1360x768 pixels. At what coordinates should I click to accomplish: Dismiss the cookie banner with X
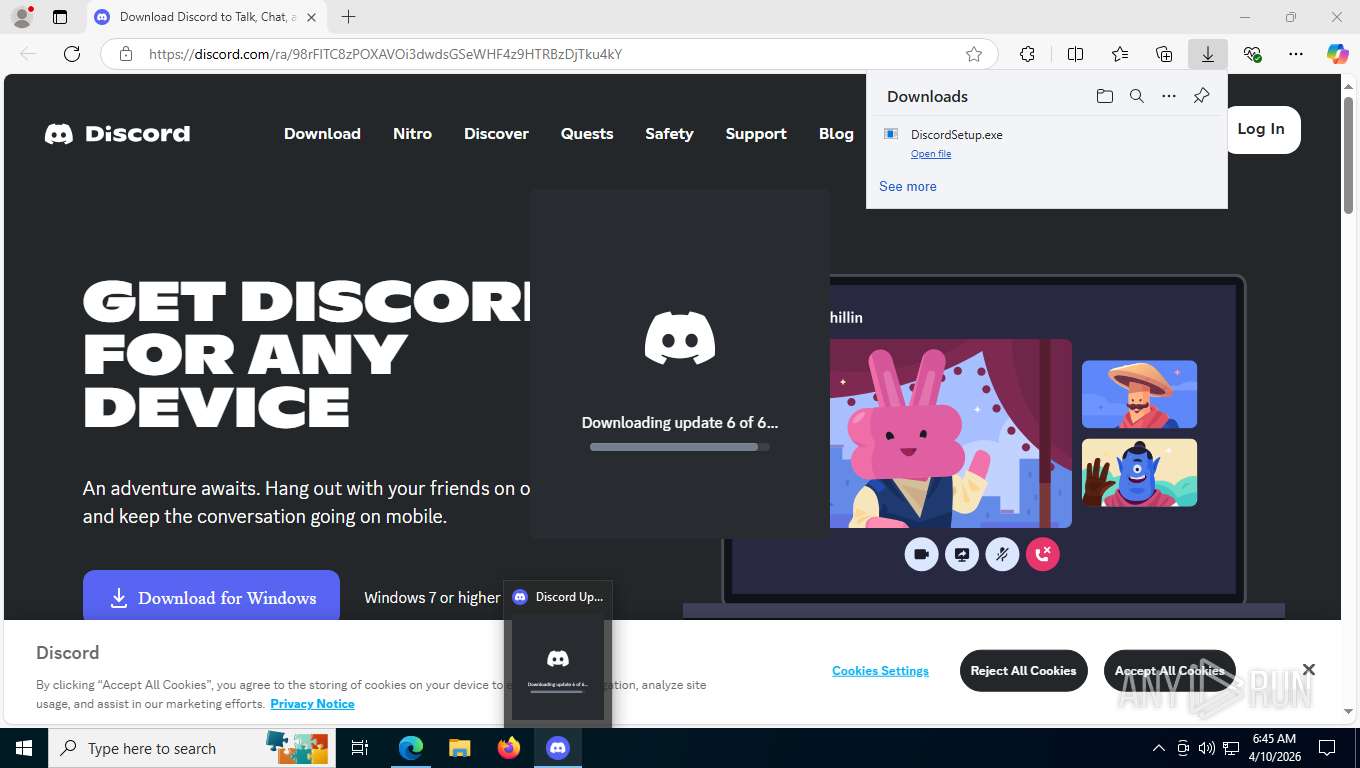tap(1308, 670)
